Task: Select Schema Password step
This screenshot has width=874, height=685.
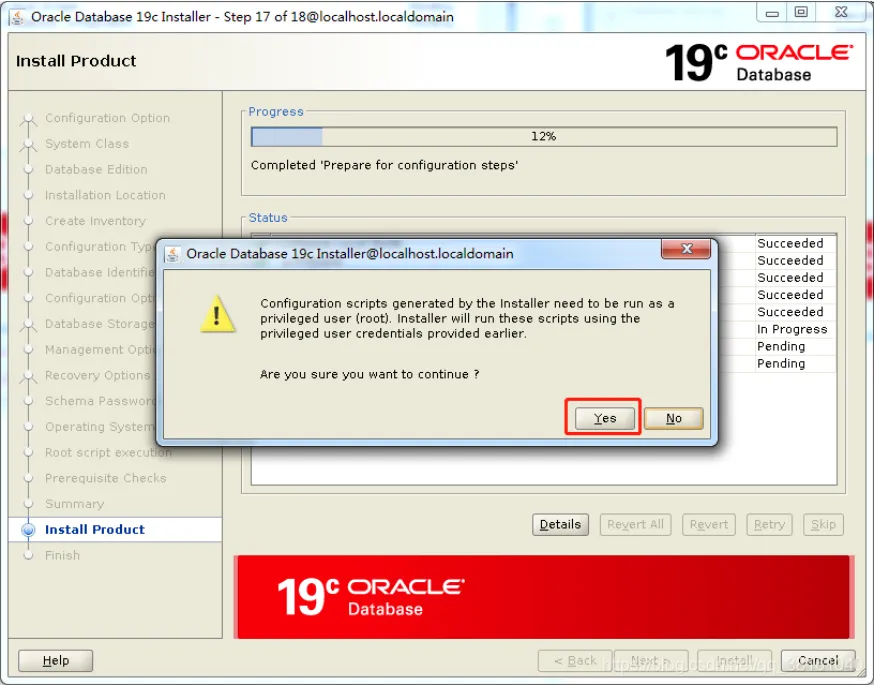Action: 100,401
